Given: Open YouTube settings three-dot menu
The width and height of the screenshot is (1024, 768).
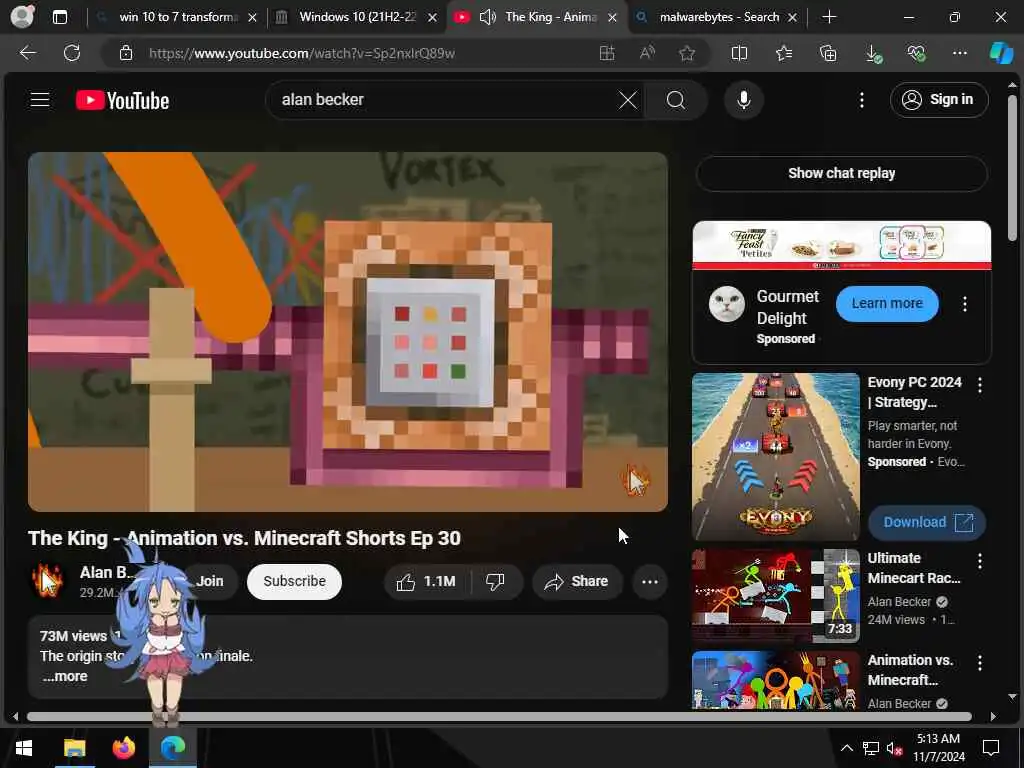Looking at the screenshot, I should point(861,100).
